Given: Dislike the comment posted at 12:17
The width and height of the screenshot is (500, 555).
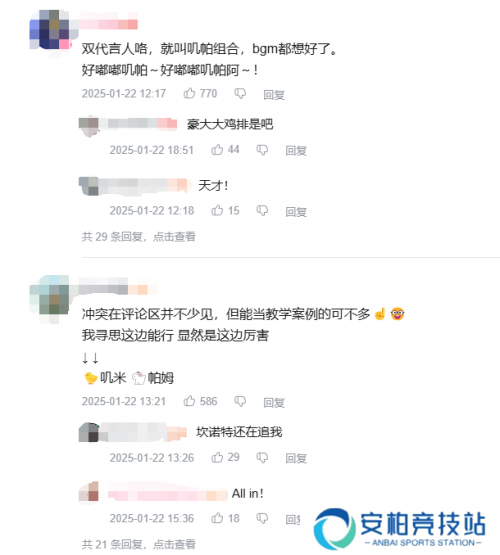Looking at the screenshot, I should [240, 94].
